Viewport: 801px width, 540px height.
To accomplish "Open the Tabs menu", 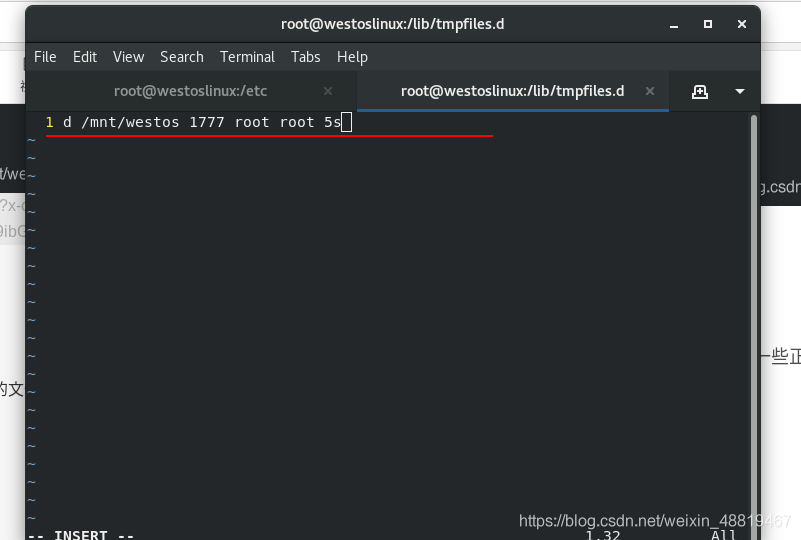I will [x=305, y=57].
